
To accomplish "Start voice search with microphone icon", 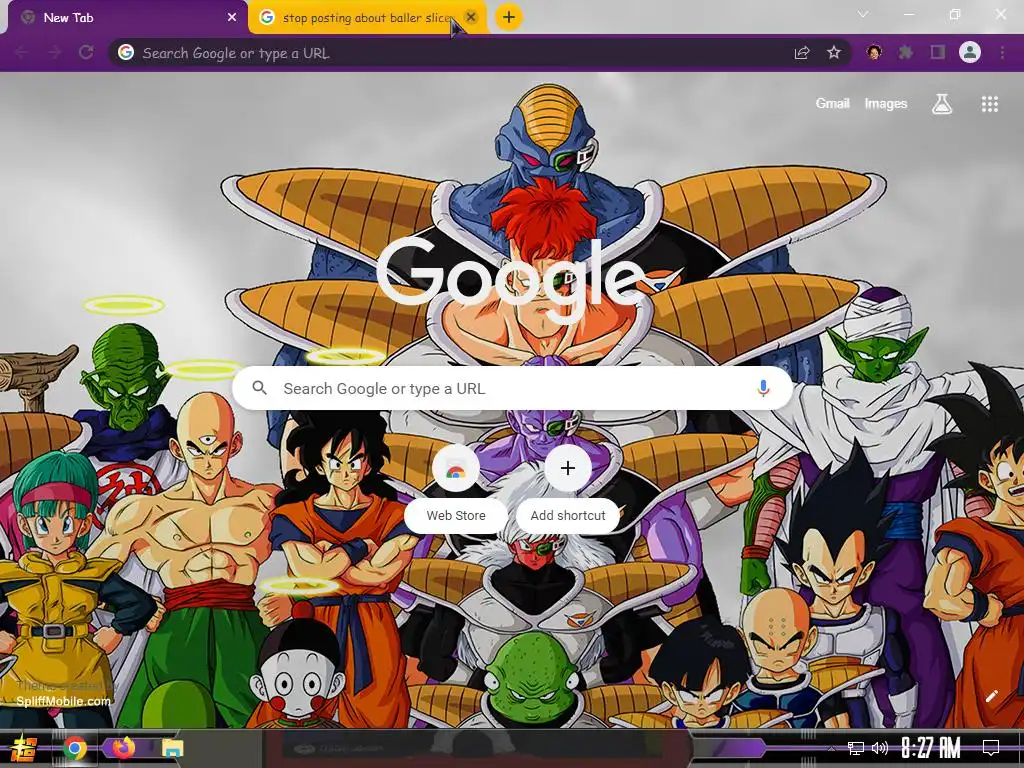I will pyautogui.click(x=763, y=389).
